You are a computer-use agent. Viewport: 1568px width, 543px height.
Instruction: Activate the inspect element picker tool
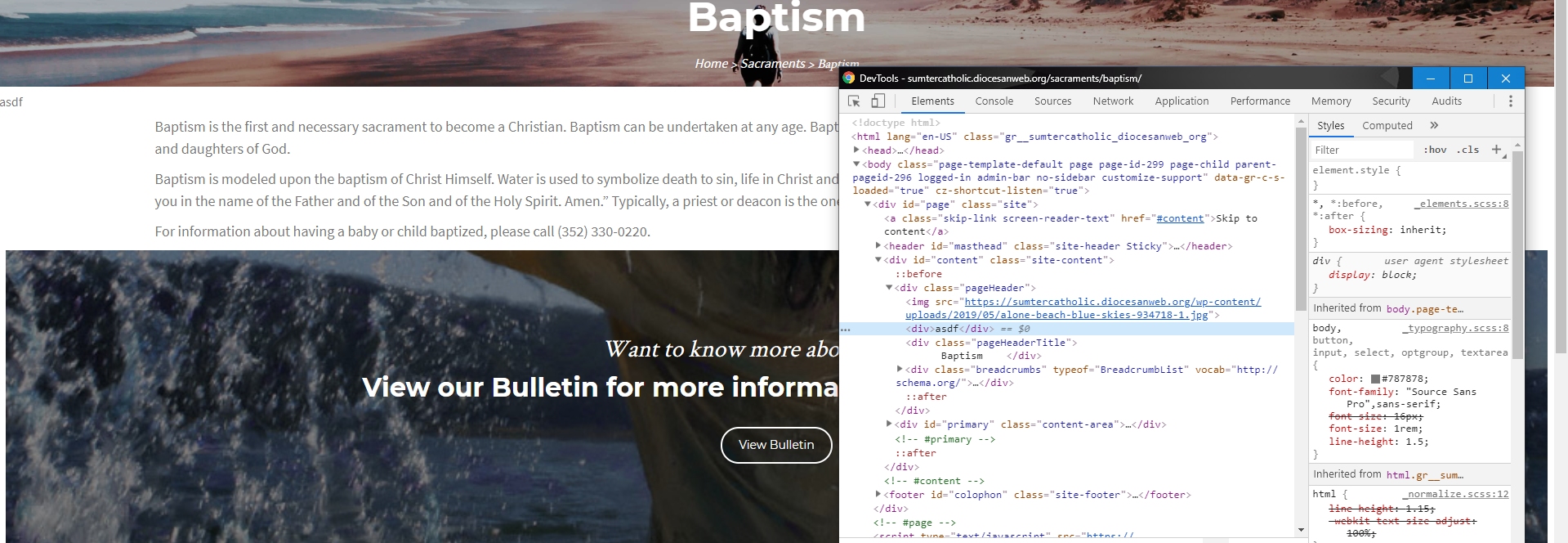coord(854,101)
